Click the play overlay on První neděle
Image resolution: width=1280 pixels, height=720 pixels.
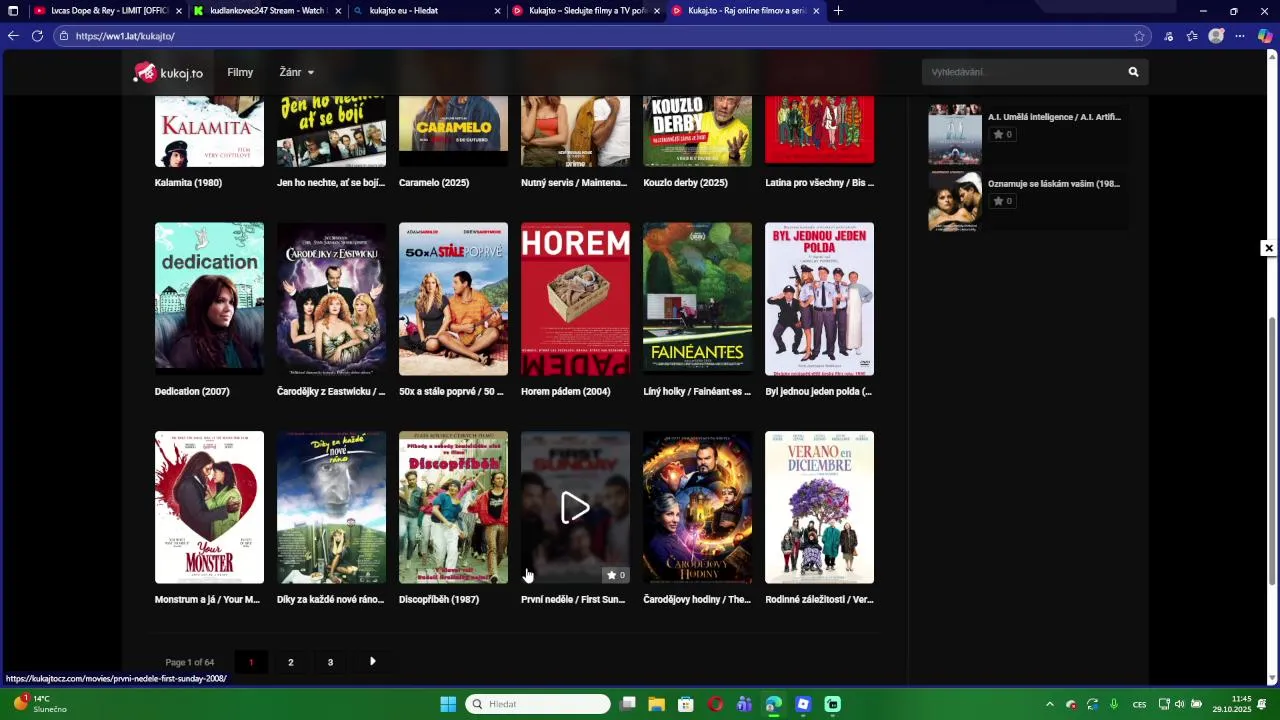(x=575, y=508)
